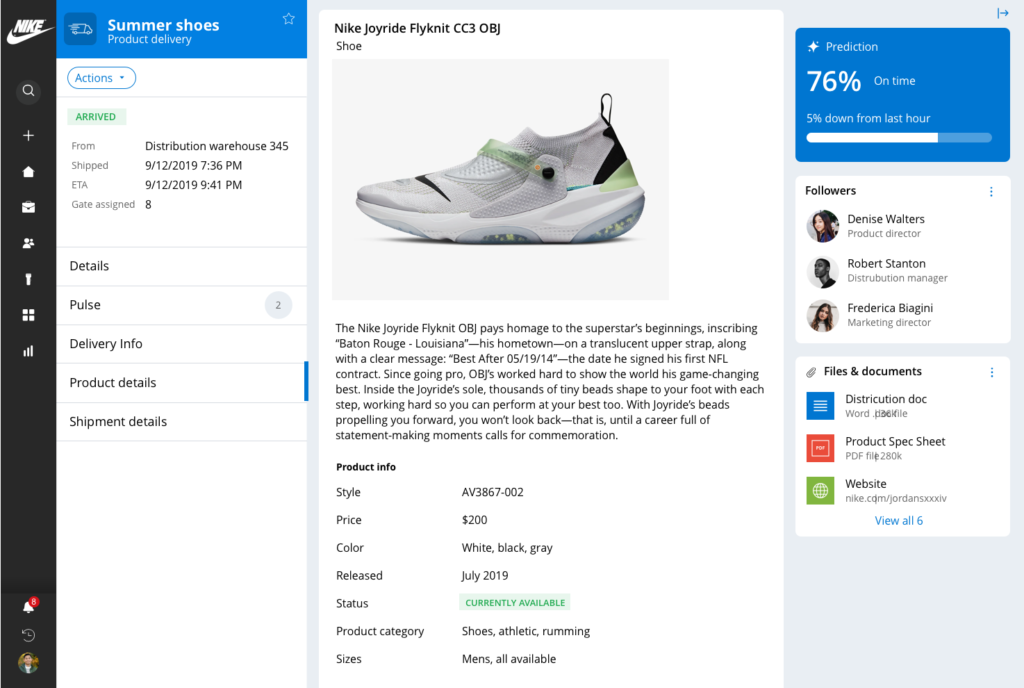
Task: Click the View all 6 link
Action: pos(899,520)
